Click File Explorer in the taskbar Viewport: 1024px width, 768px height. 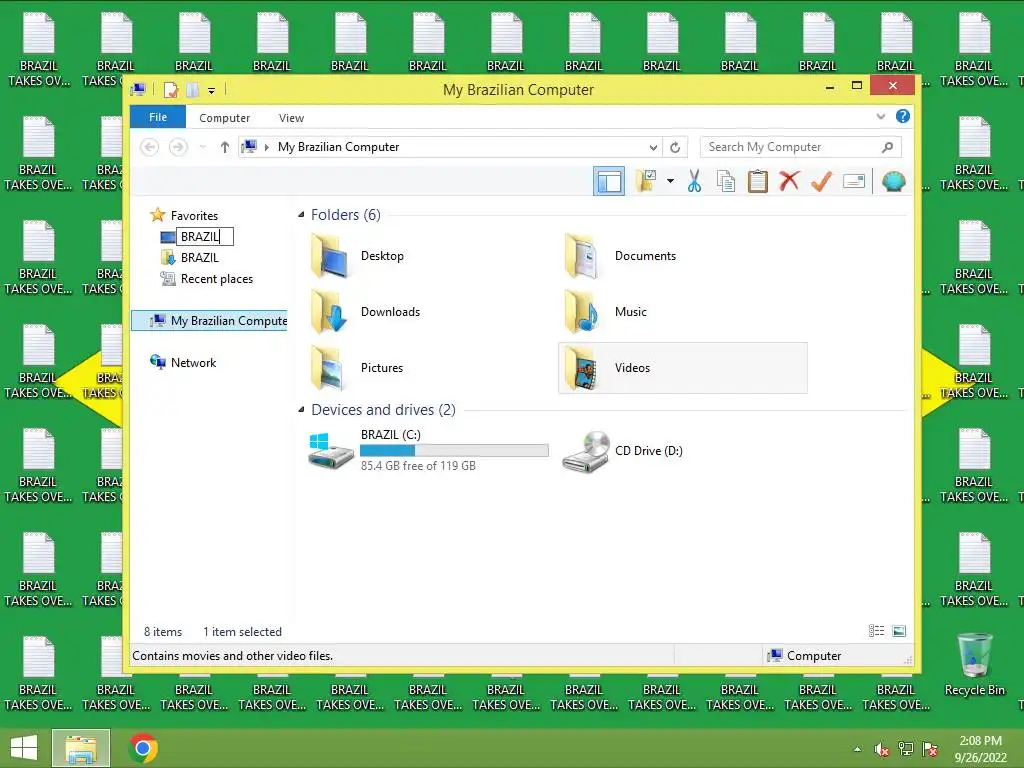tap(81, 748)
